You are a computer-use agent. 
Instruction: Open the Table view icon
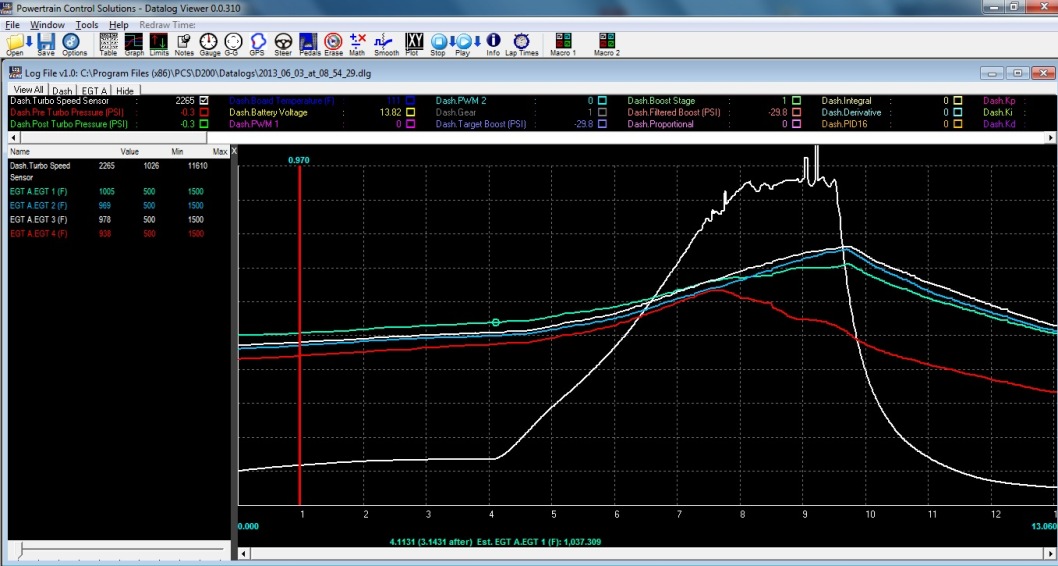click(108, 43)
